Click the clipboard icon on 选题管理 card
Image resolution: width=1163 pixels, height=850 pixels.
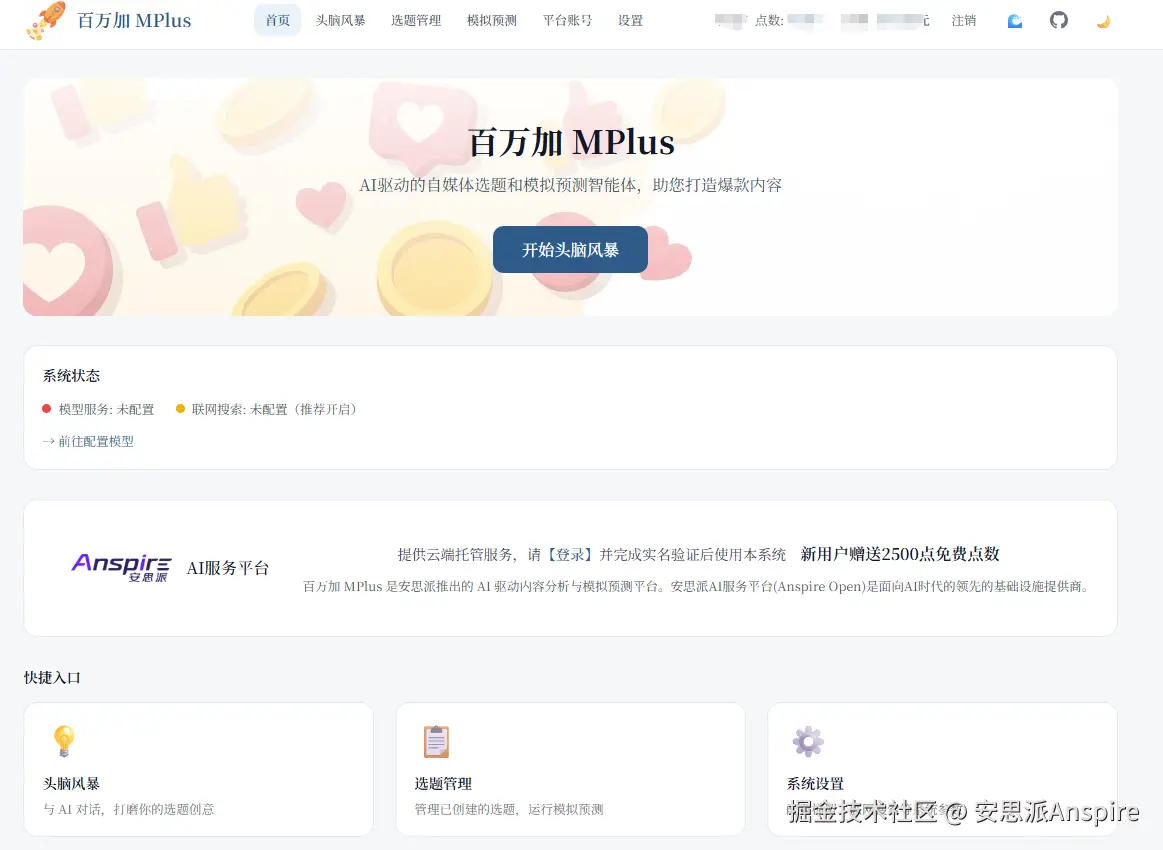pos(436,741)
